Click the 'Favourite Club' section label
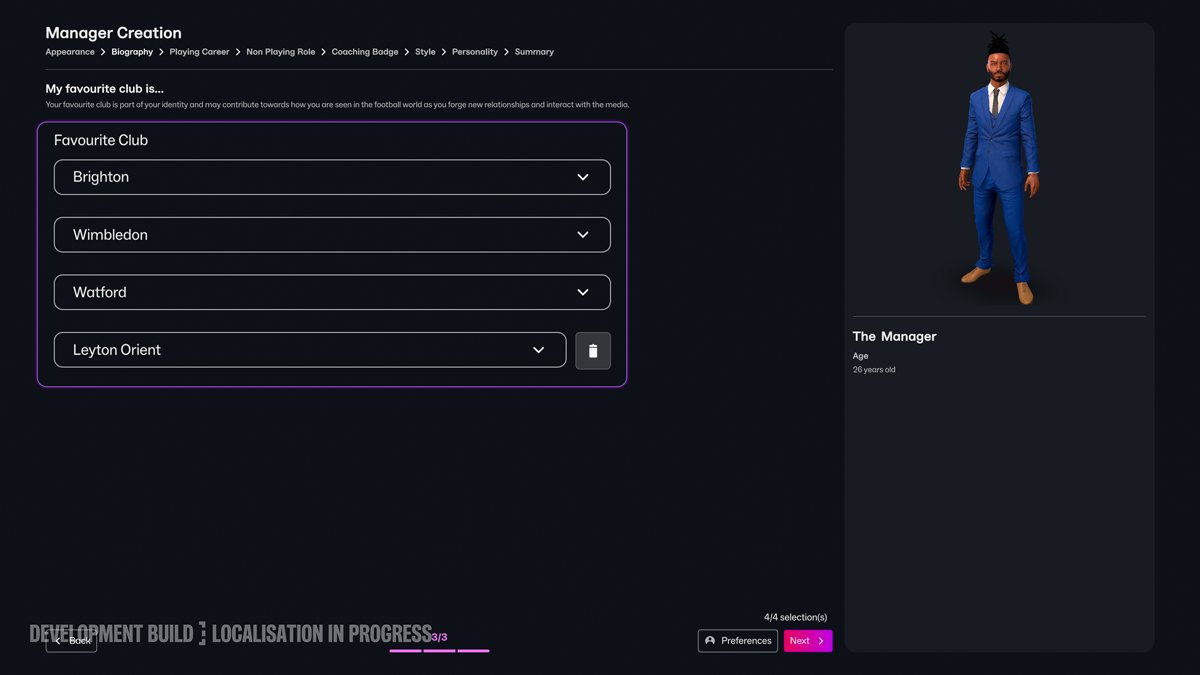This screenshot has width=1200, height=675. pyautogui.click(x=101, y=141)
